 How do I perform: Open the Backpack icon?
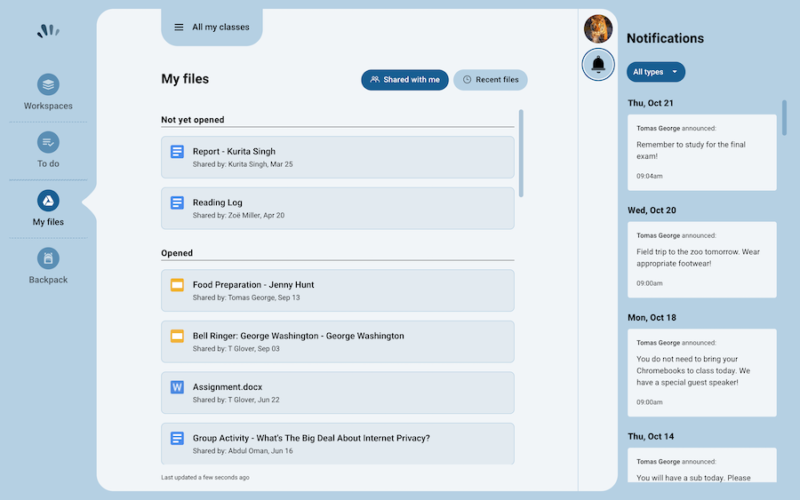(48, 259)
